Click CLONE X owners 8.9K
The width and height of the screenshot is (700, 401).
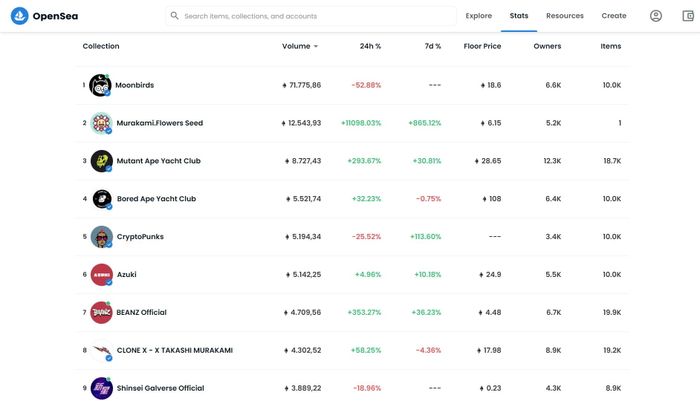pyautogui.click(x=553, y=351)
